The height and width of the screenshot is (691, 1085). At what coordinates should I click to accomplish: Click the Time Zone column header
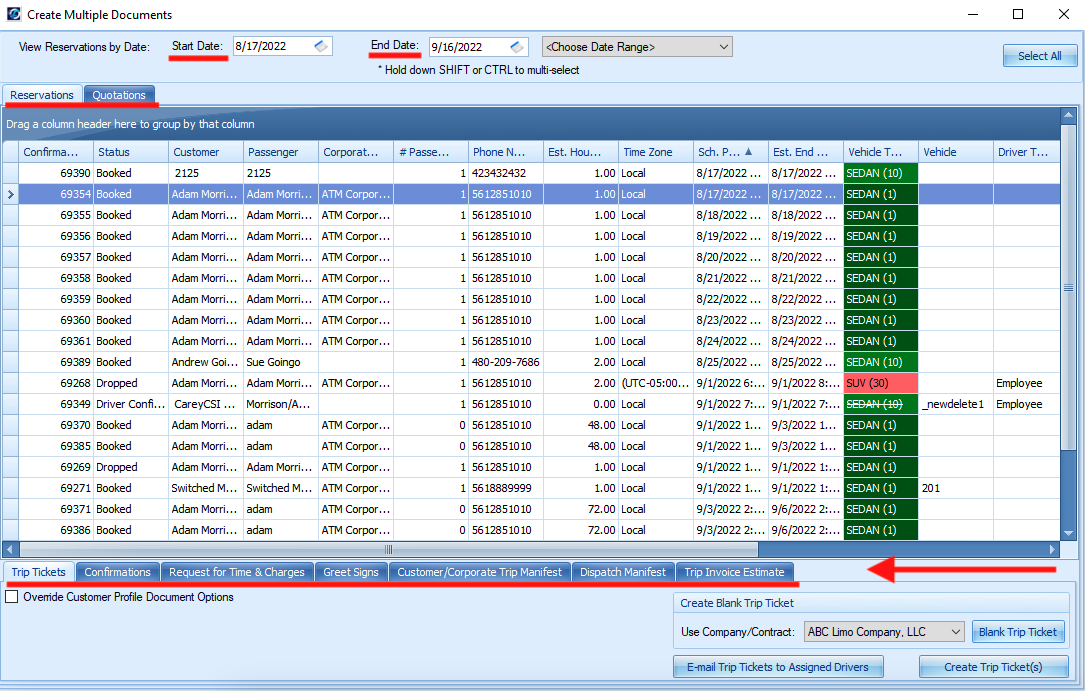click(x=655, y=151)
